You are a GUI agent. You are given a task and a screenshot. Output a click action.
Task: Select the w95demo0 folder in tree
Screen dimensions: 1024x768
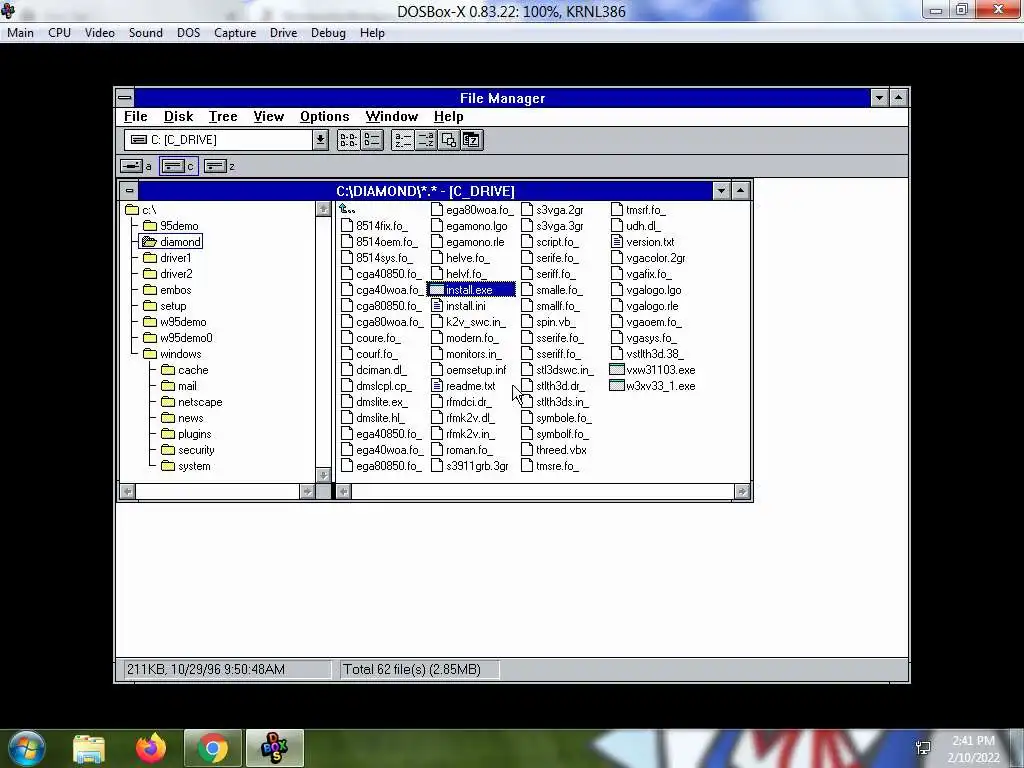pyautogui.click(x=178, y=338)
